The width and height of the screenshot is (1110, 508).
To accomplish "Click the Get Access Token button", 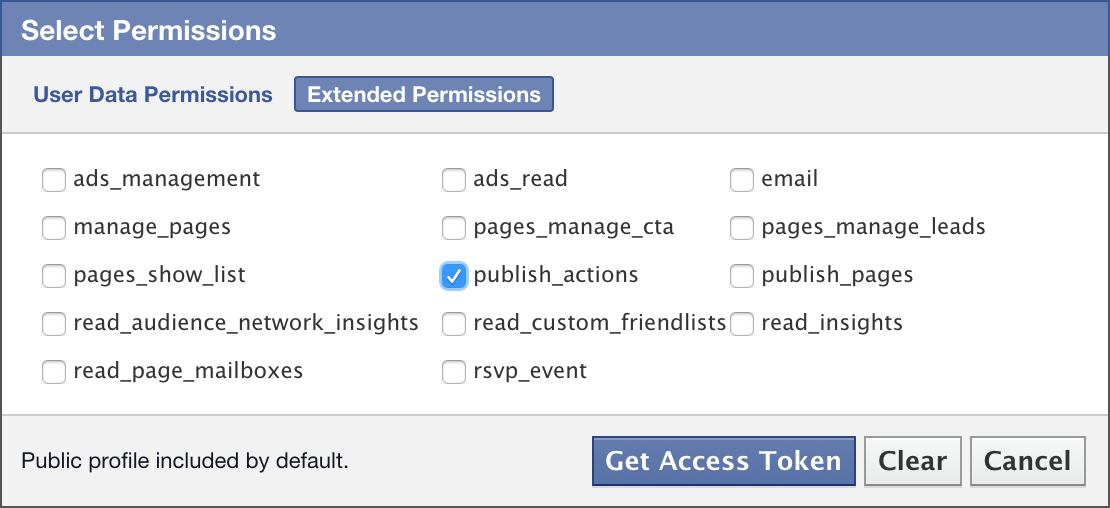I will pyautogui.click(x=723, y=461).
